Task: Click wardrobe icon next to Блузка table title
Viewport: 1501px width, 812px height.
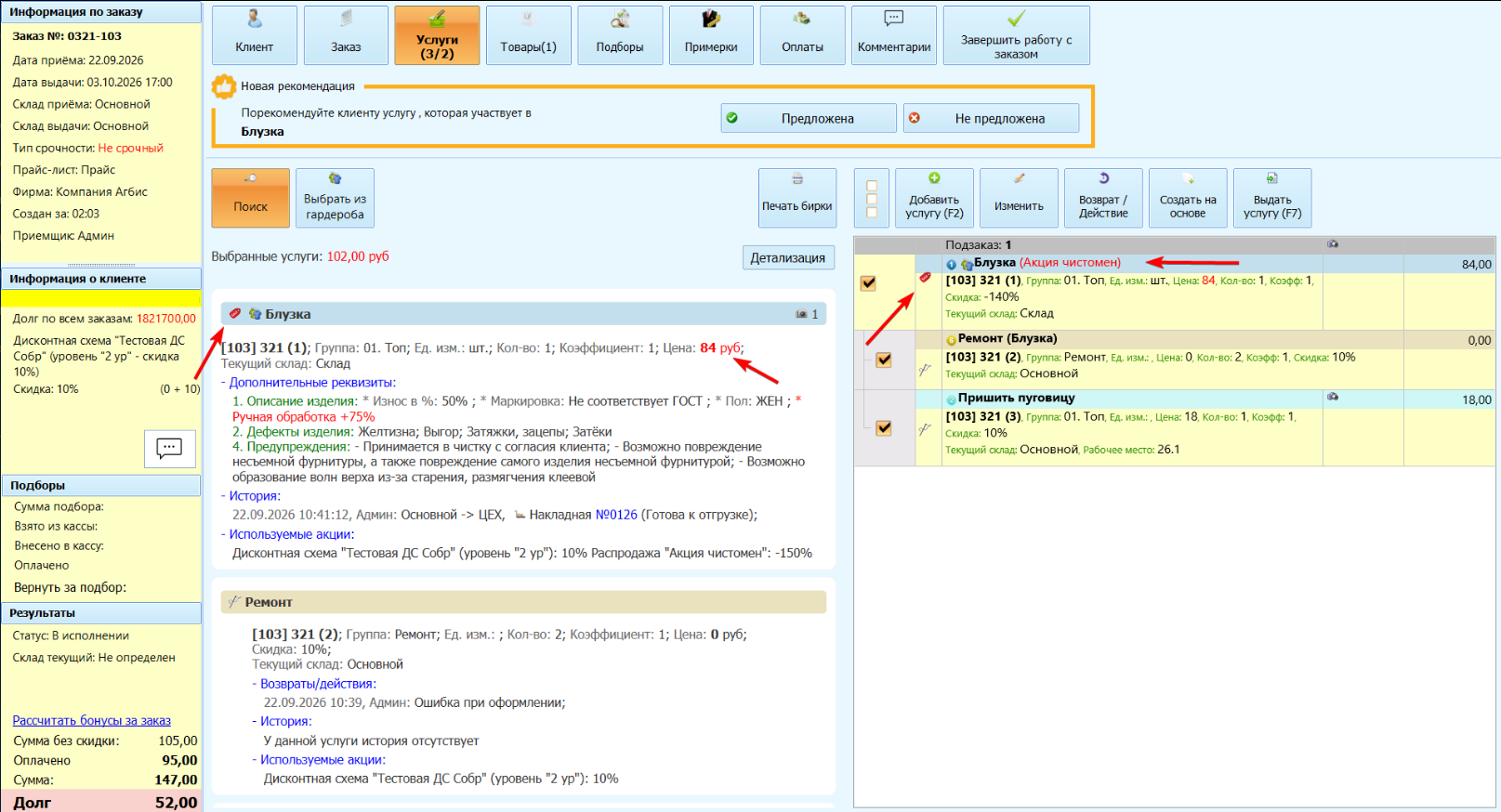Action: pyautogui.click(x=967, y=265)
